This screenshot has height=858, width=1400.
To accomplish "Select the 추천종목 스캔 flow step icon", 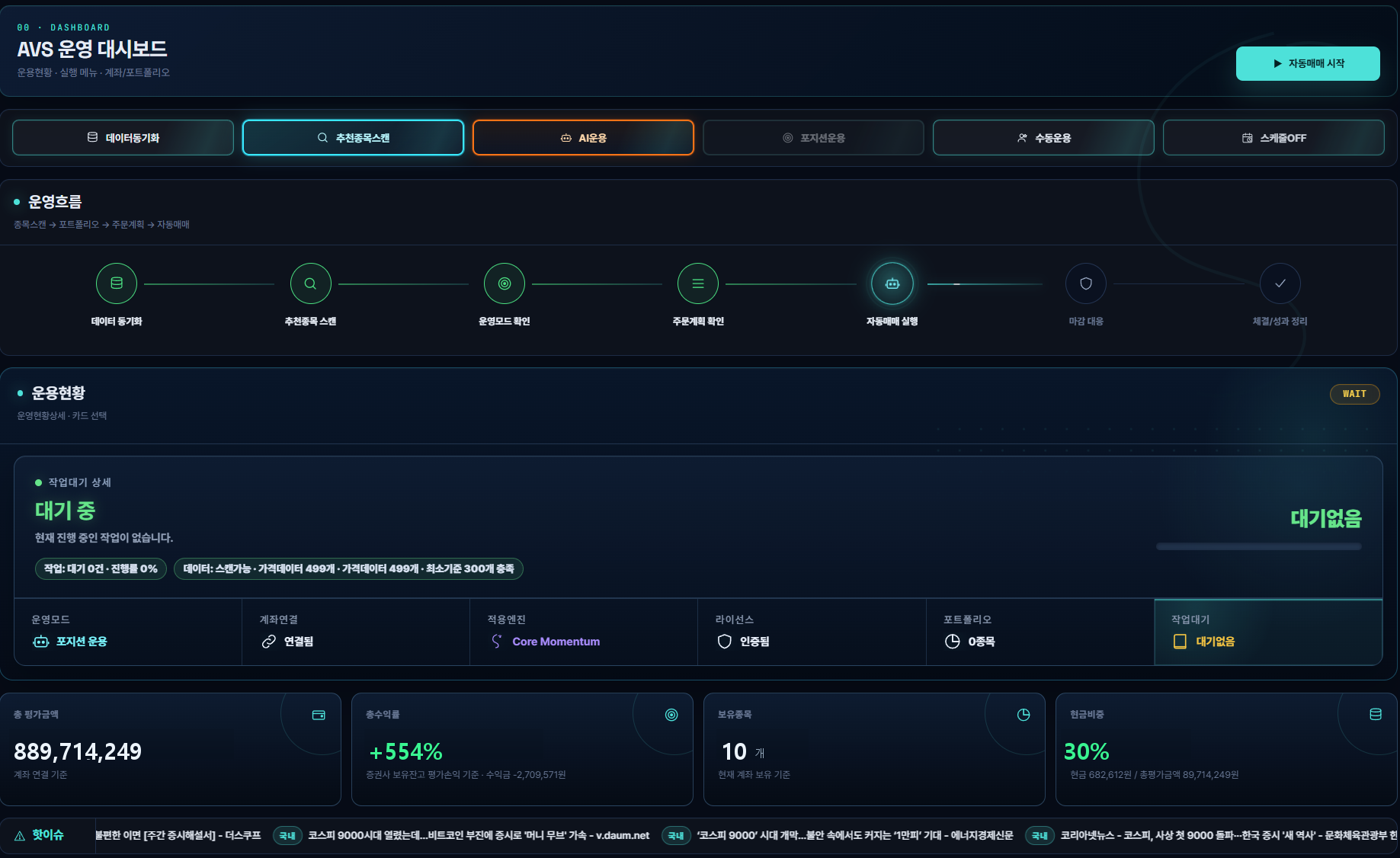I will (310, 283).
